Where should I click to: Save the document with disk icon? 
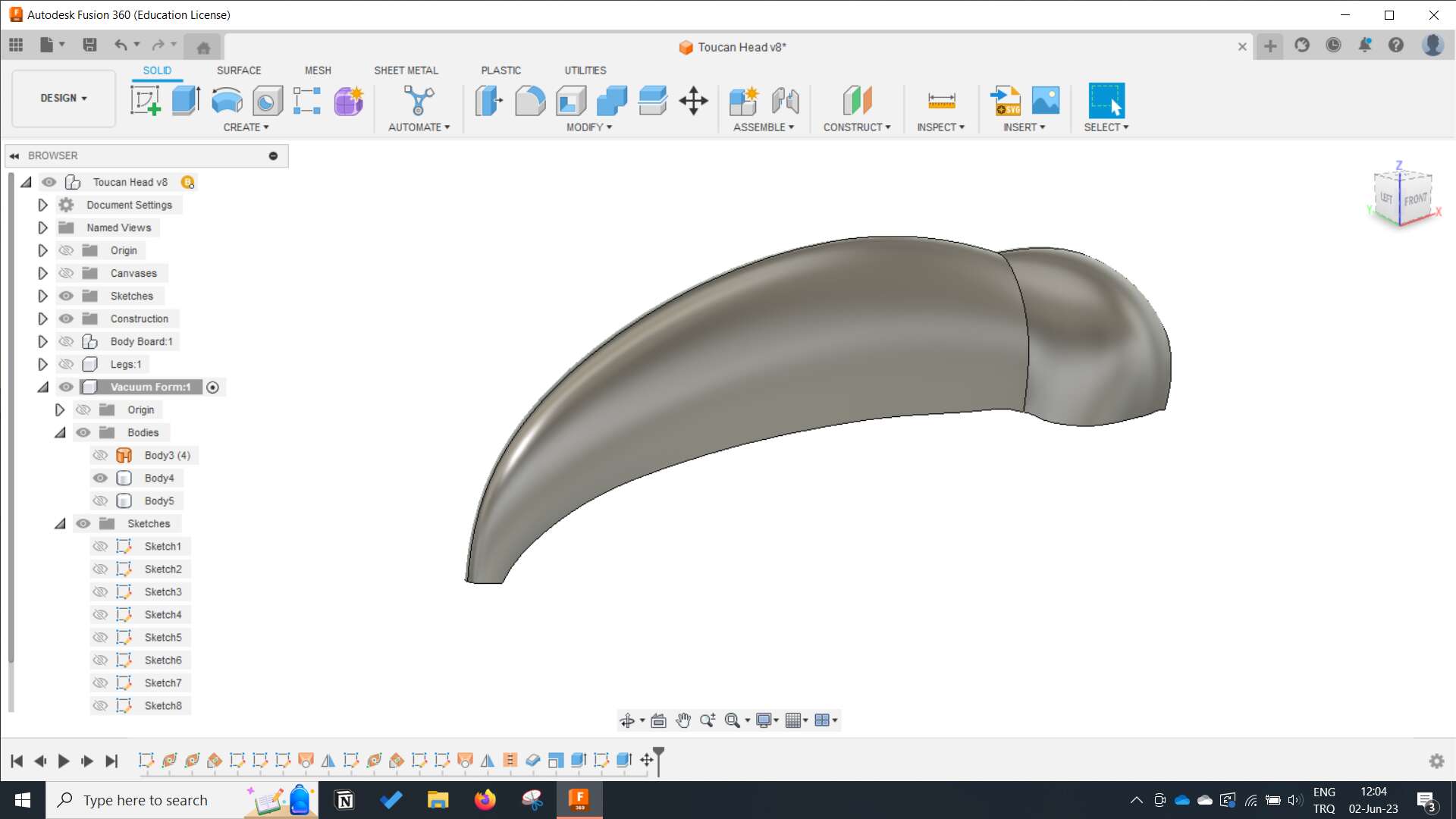click(x=89, y=45)
